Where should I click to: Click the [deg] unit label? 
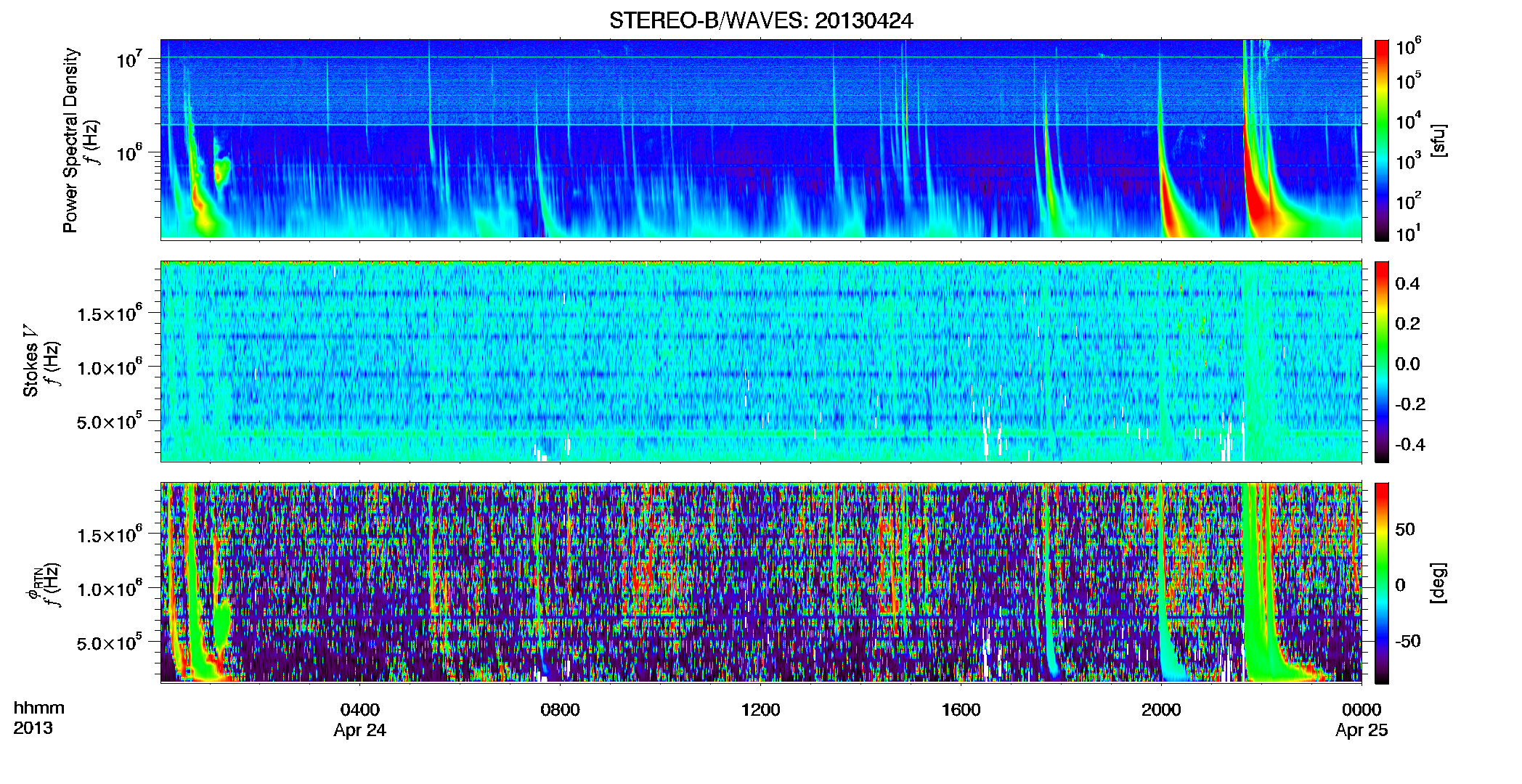point(1438,583)
